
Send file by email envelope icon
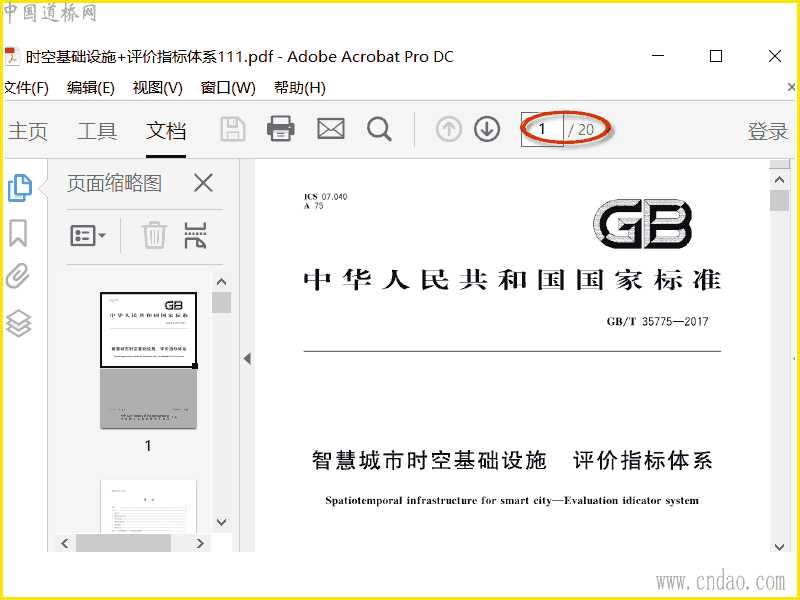tap(331, 129)
